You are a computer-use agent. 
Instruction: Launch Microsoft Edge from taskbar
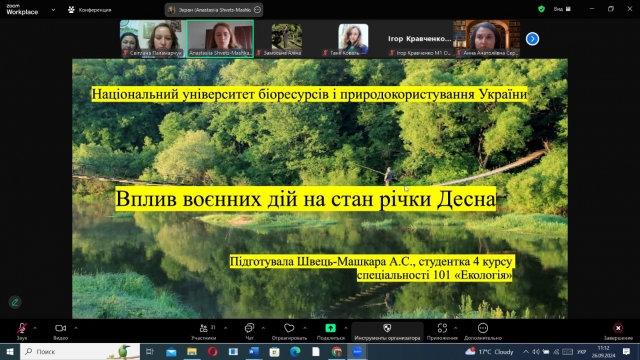point(295,351)
